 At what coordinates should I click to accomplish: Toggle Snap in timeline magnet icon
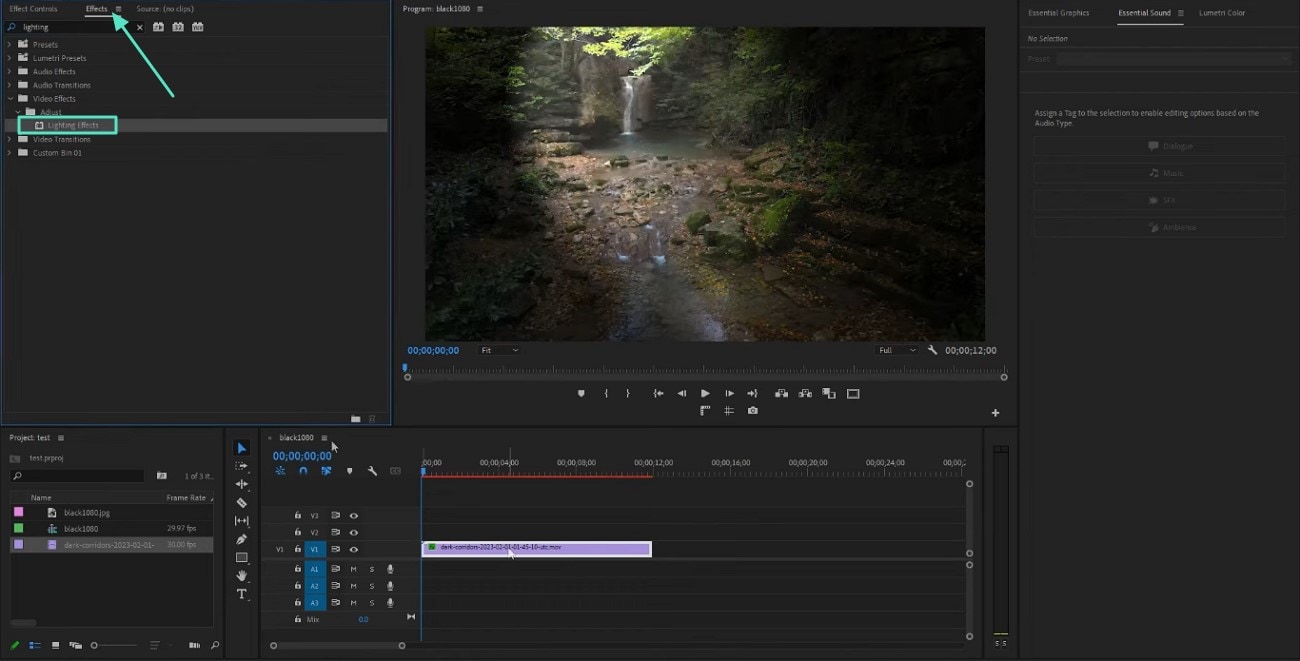pyautogui.click(x=303, y=471)
